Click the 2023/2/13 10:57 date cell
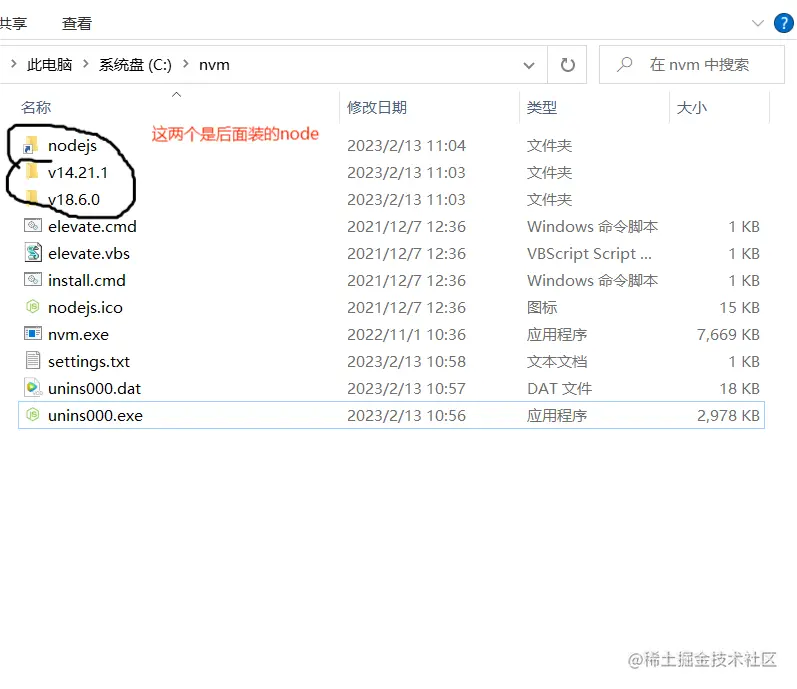This screenshot has height=689, width=797. (406, 389)
